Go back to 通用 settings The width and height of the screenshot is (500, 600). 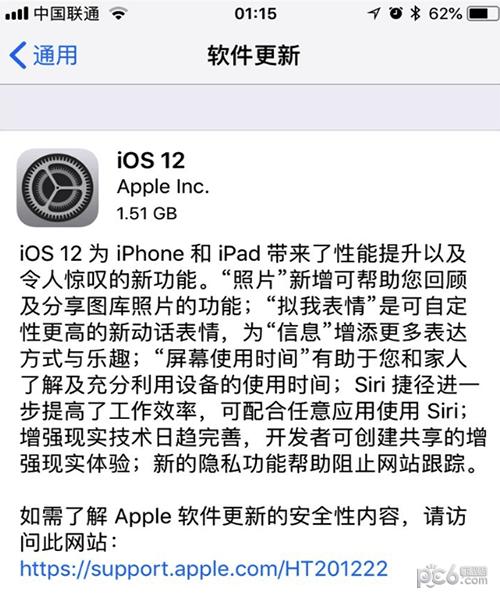tap(43, 55)
